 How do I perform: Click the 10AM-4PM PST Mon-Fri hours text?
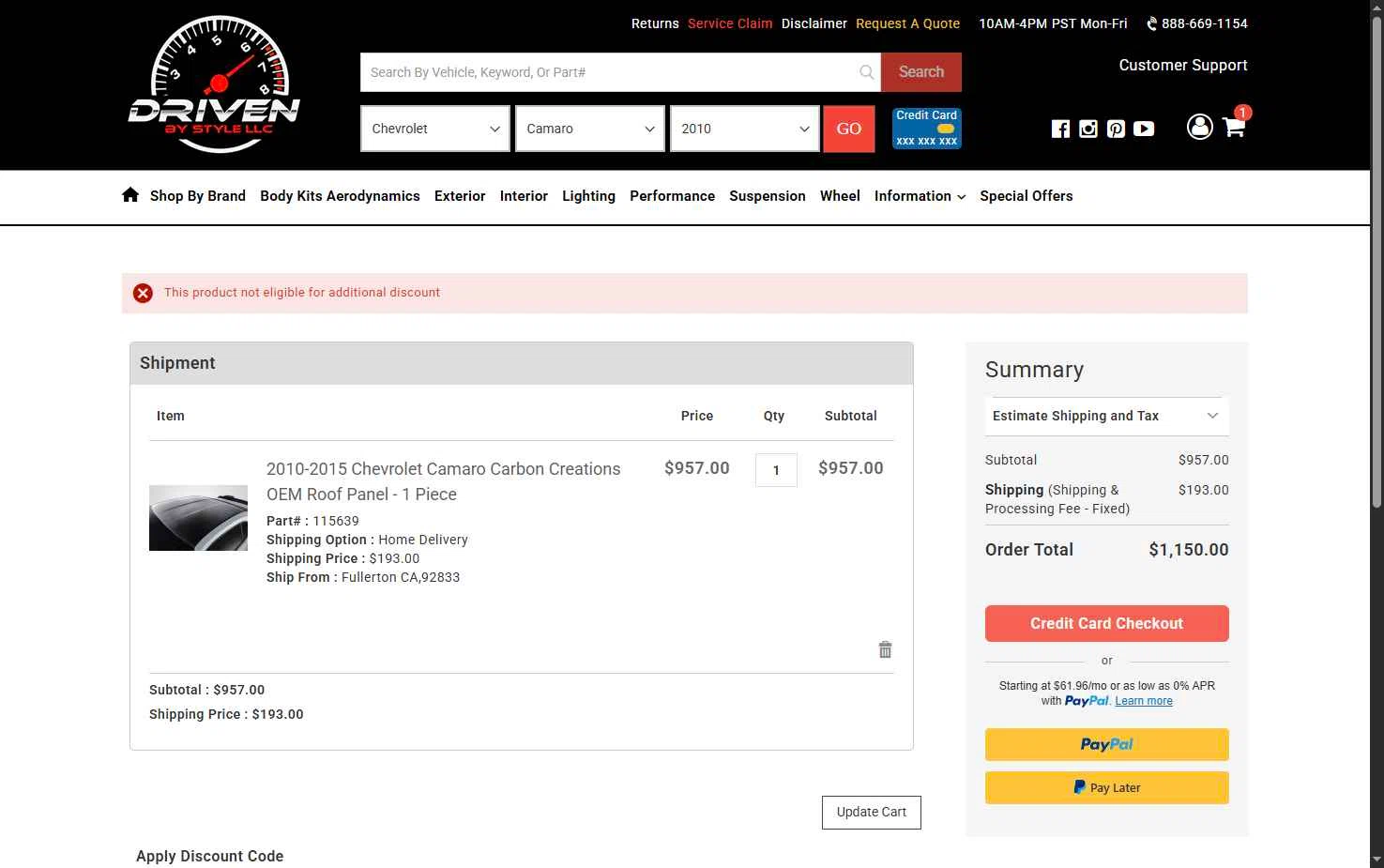1053,23
